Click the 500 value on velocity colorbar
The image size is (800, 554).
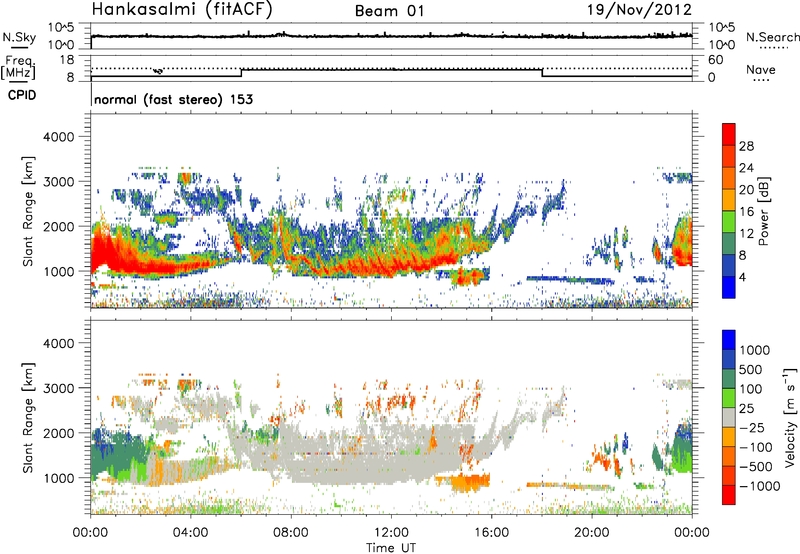point(751,369)
